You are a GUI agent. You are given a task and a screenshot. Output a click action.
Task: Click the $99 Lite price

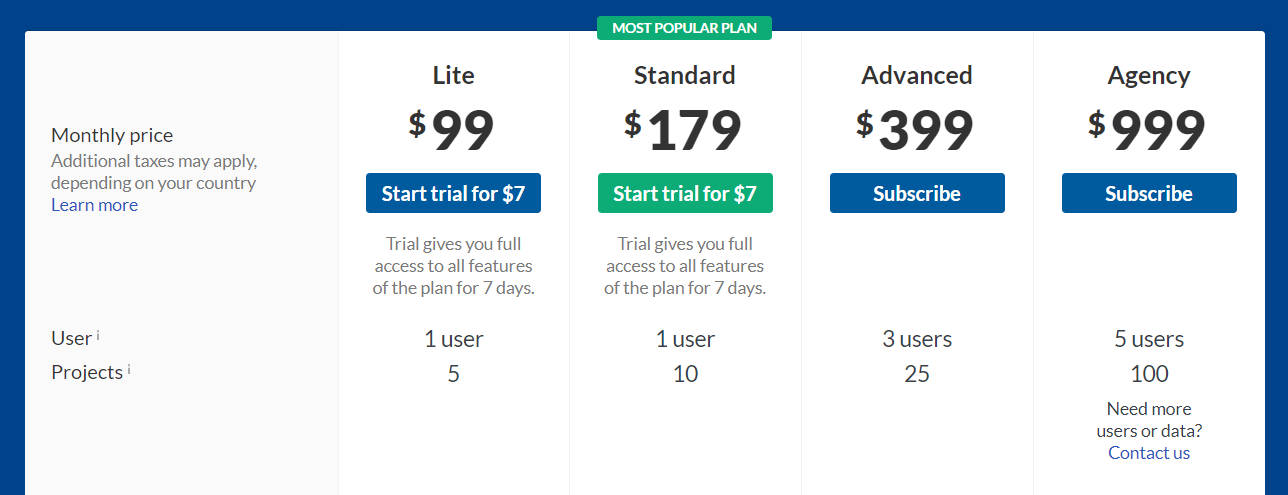tap(453, 130)
